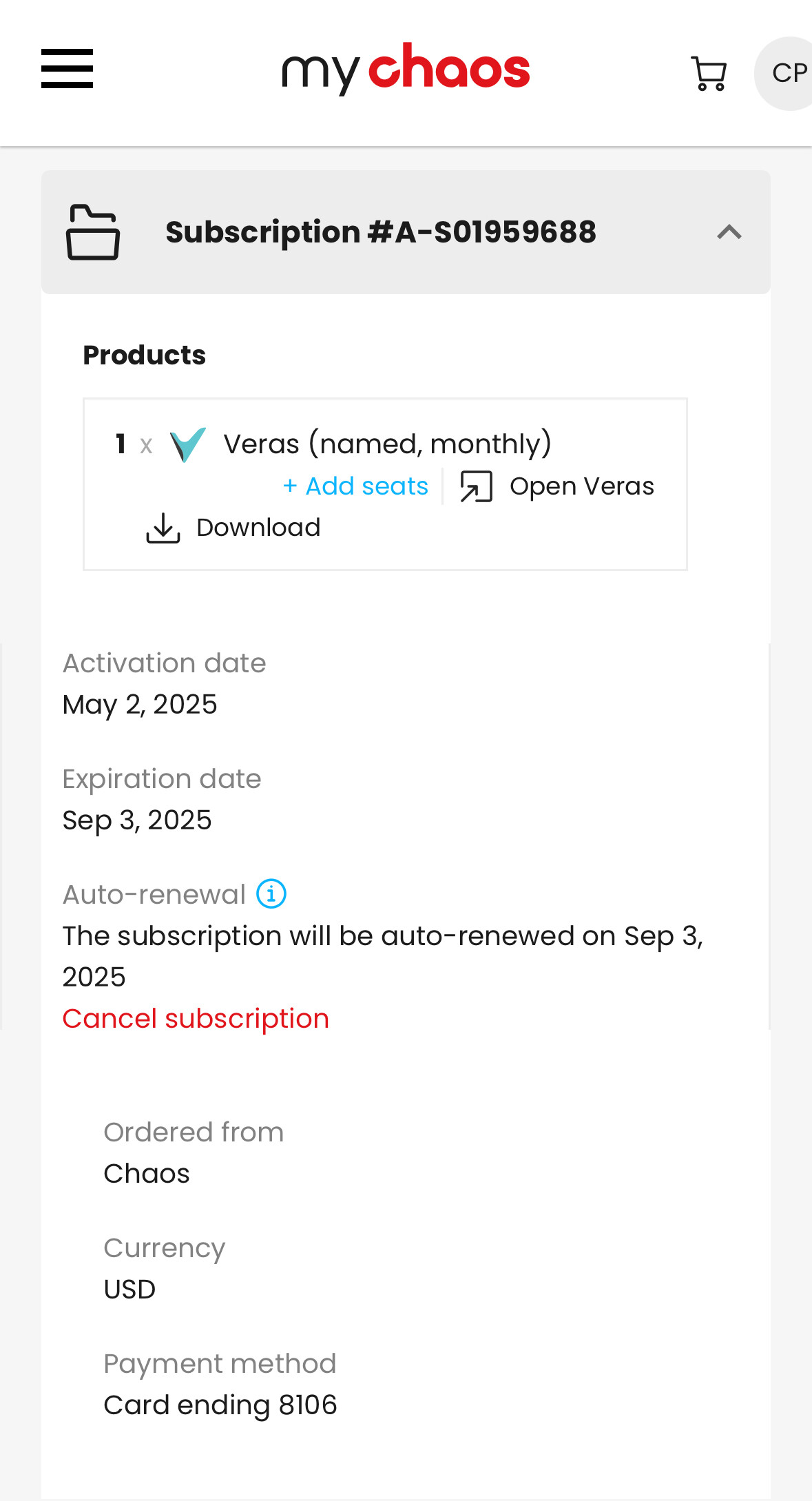Collapse the subscription panel with the chevron
Screen dimensions: 812x1501
click(729, 232)
